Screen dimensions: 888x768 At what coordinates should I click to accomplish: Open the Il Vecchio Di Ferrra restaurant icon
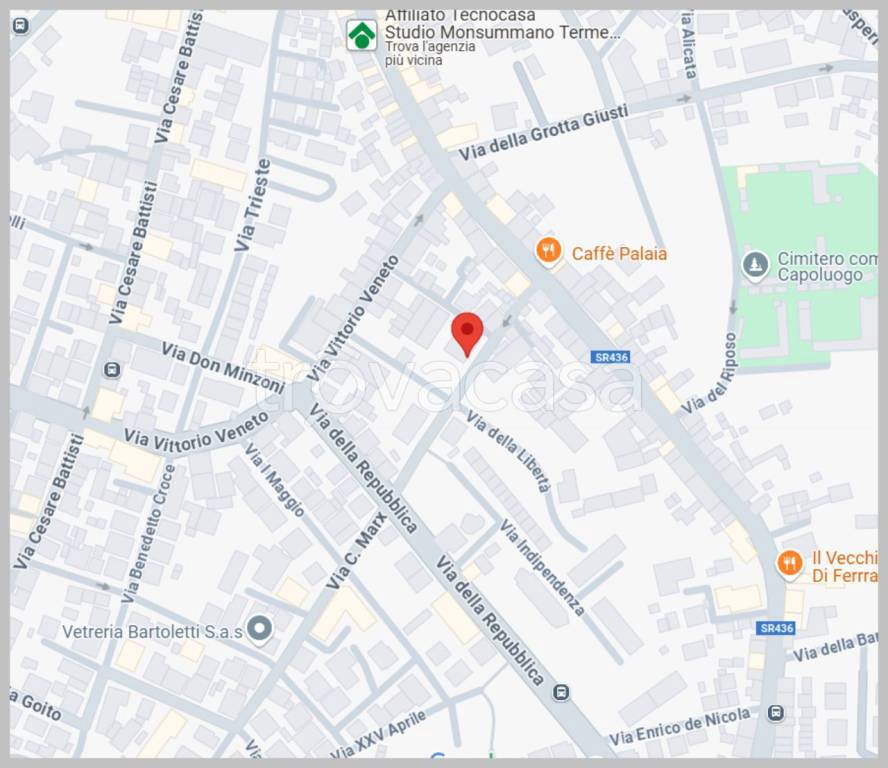pyautogui.click(x=790, y=565)
